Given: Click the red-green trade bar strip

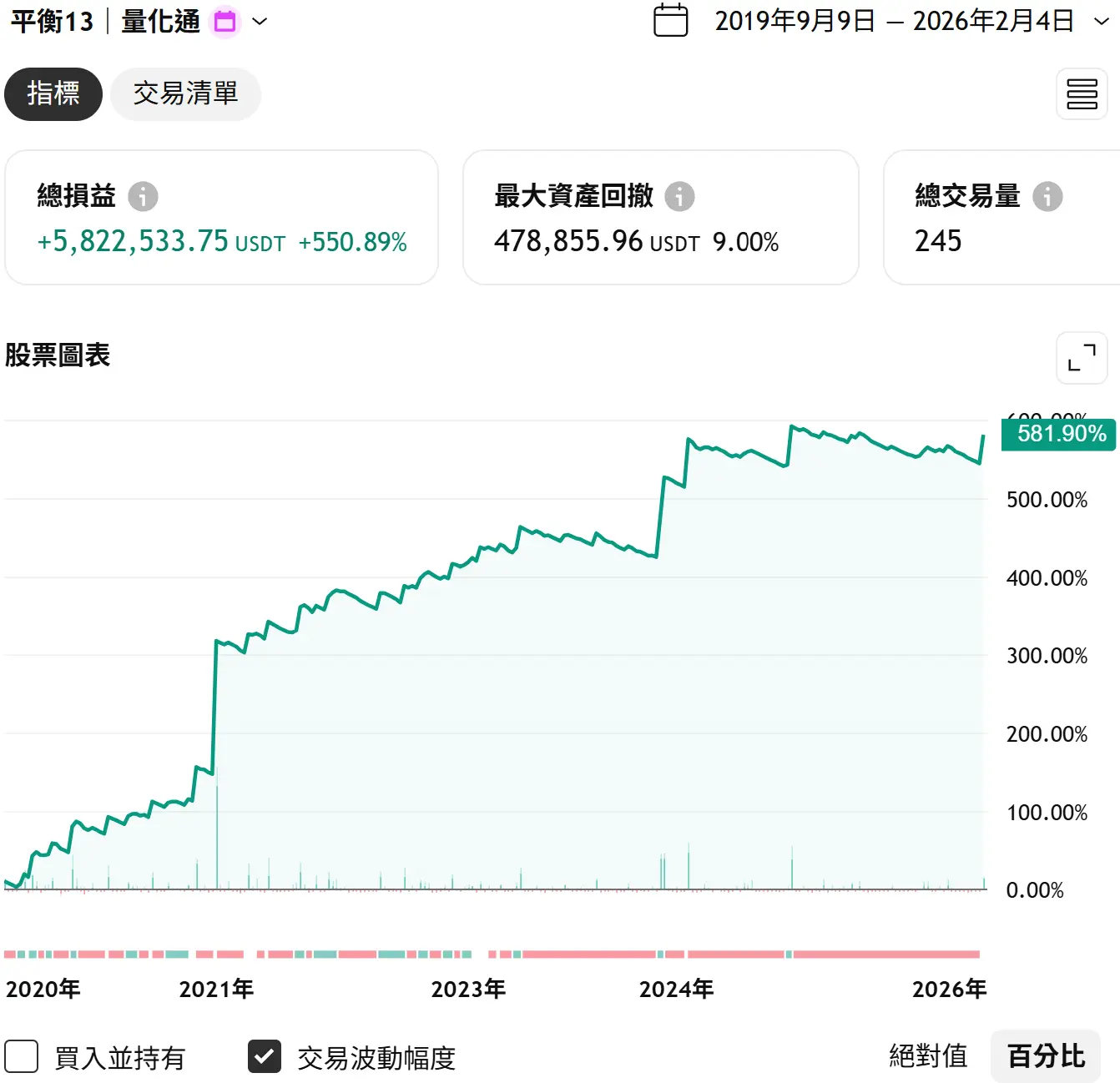Looking at the screenshot, I should coord(492,954).
